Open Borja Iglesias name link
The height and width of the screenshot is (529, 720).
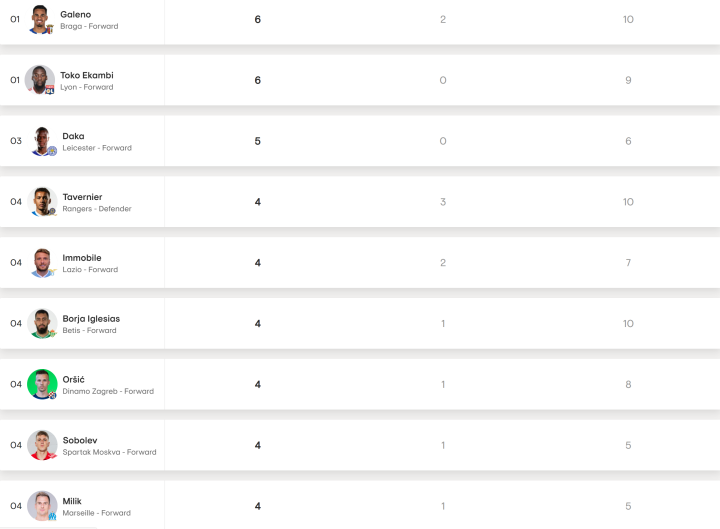point(91,319)
